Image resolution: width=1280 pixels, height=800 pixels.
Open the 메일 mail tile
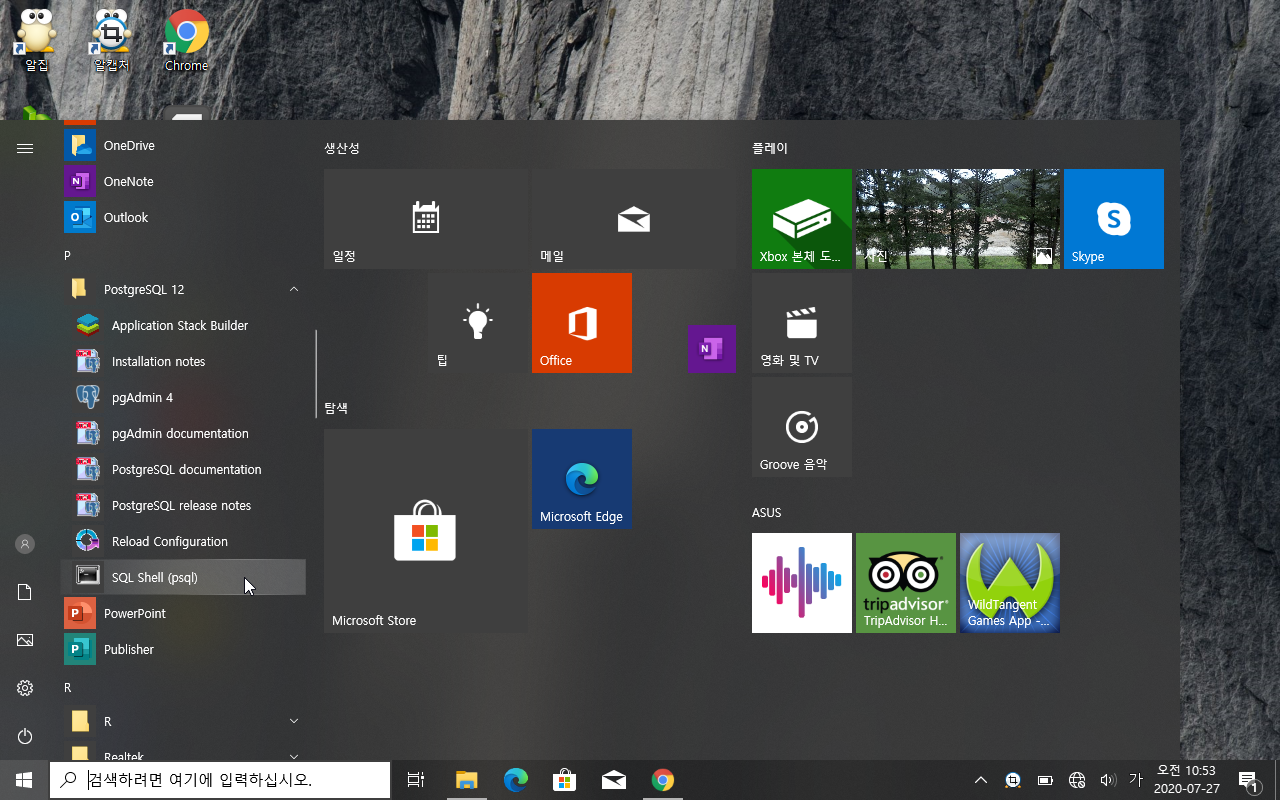tap(634, 219)
